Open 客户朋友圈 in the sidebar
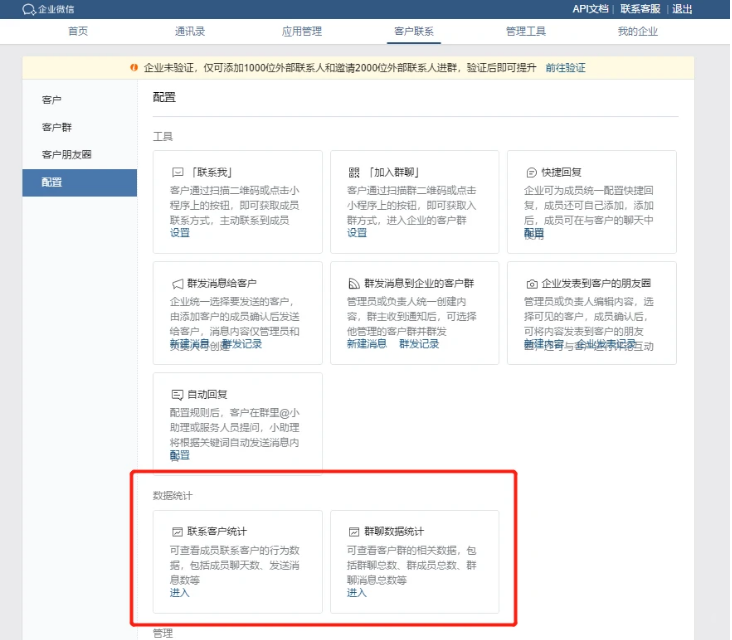This screenshot has width=732, height=640. (x=66, y=155)
